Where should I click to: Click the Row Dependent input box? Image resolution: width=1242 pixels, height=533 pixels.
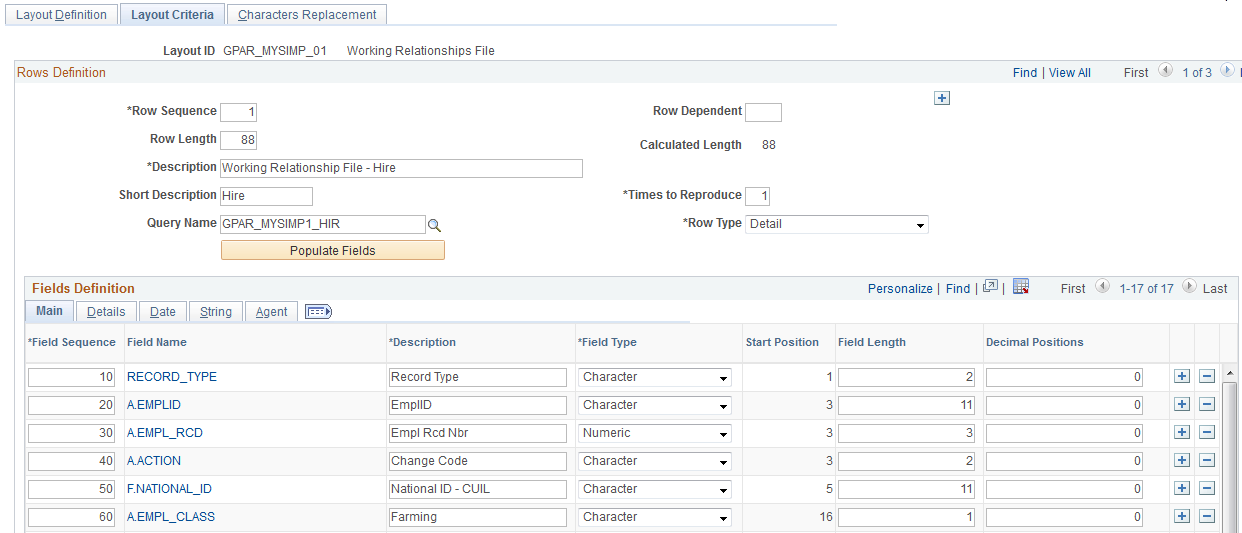point(764,112)
